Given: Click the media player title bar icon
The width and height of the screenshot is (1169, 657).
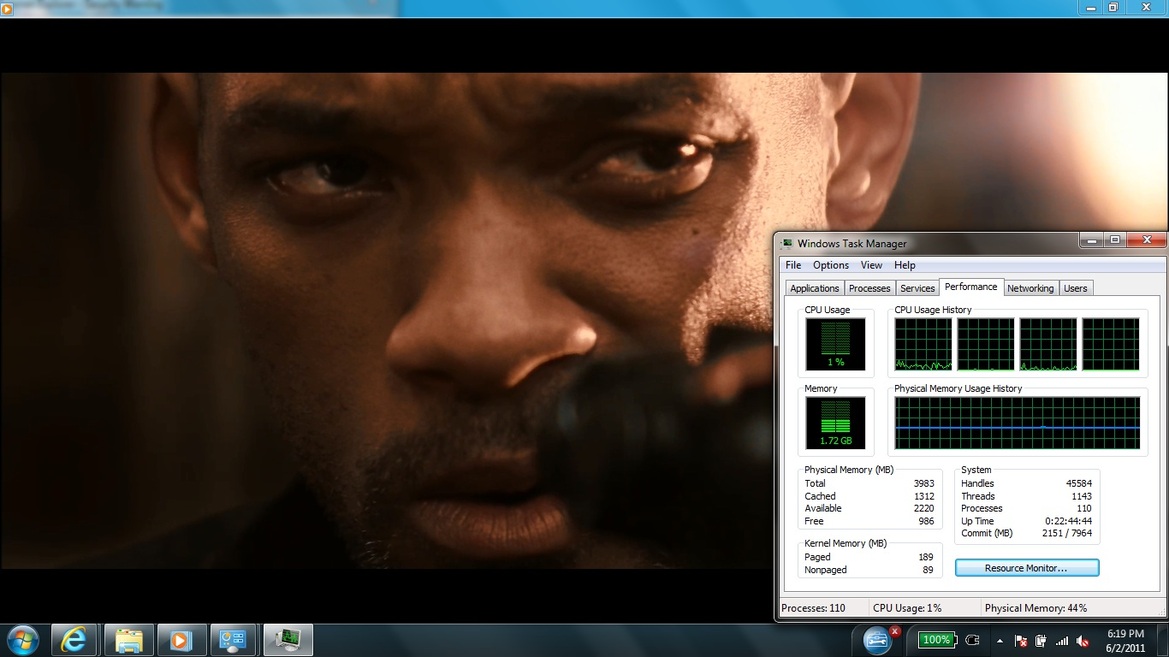Looking at the screenshot, I should click(7, 8).
